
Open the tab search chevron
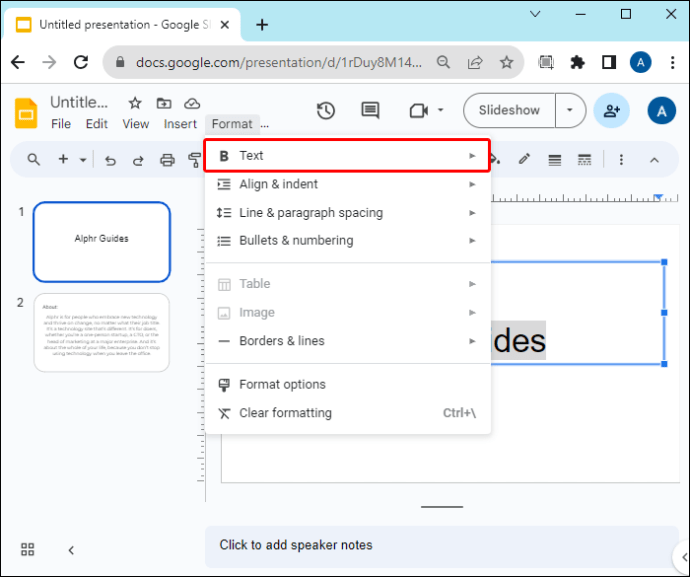pos(535,14)
